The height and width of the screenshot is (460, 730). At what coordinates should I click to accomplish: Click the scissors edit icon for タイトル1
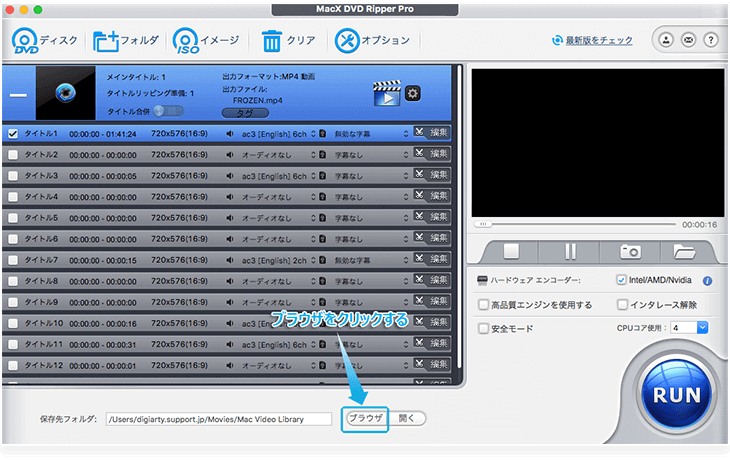pyautogui.click(x=421, y=132)
